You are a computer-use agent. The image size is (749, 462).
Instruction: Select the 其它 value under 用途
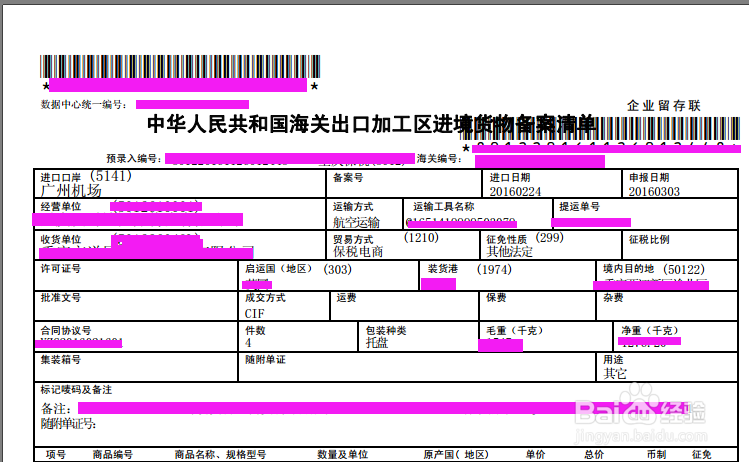coord(615,373)
